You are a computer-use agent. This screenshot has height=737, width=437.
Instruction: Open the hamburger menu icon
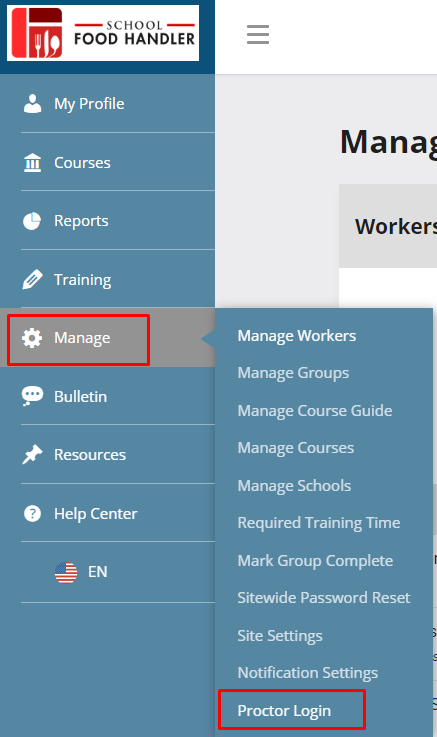[258, 35]
